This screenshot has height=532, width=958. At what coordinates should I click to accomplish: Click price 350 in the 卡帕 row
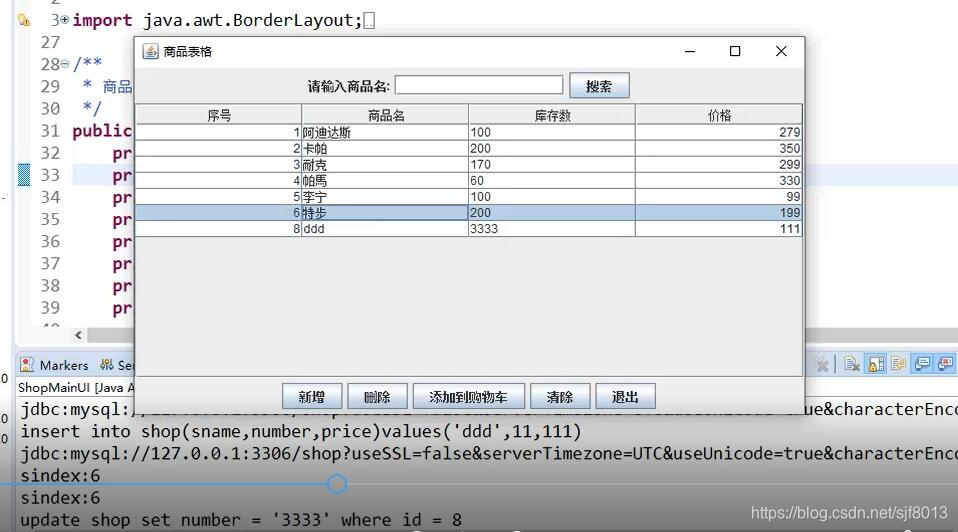[718, 148]
